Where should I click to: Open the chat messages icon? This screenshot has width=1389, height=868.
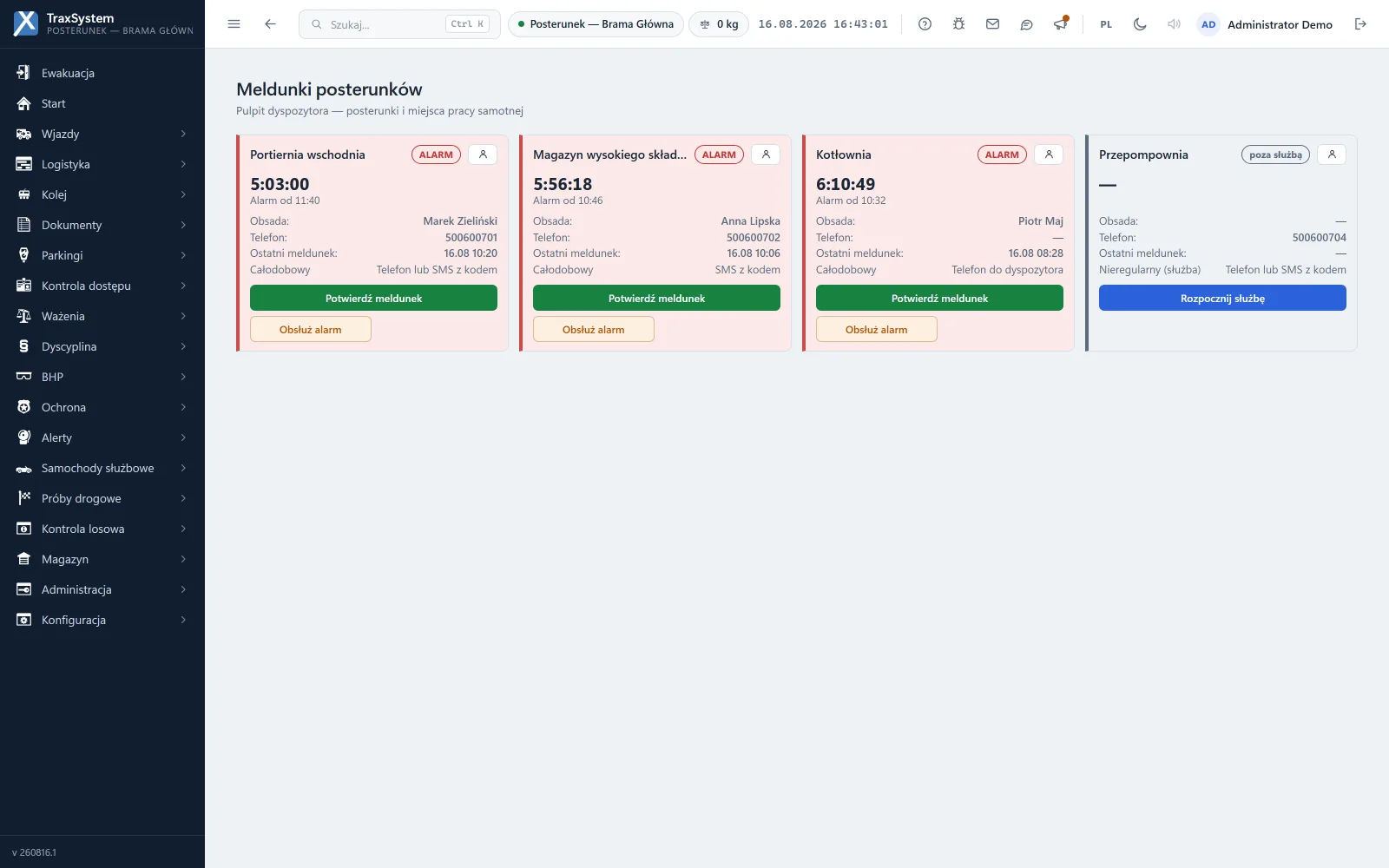(x=1026, y=24)
